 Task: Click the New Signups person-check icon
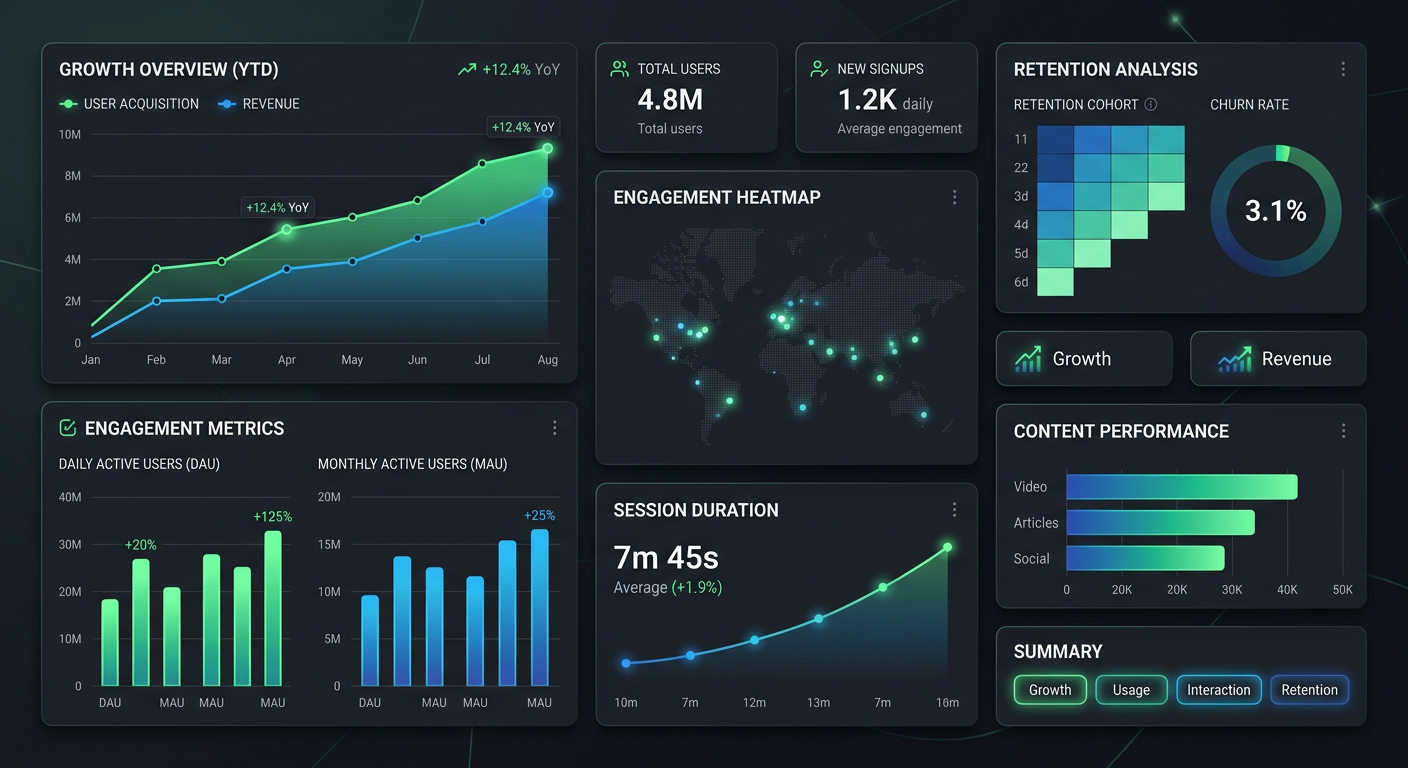coord(819,69)
